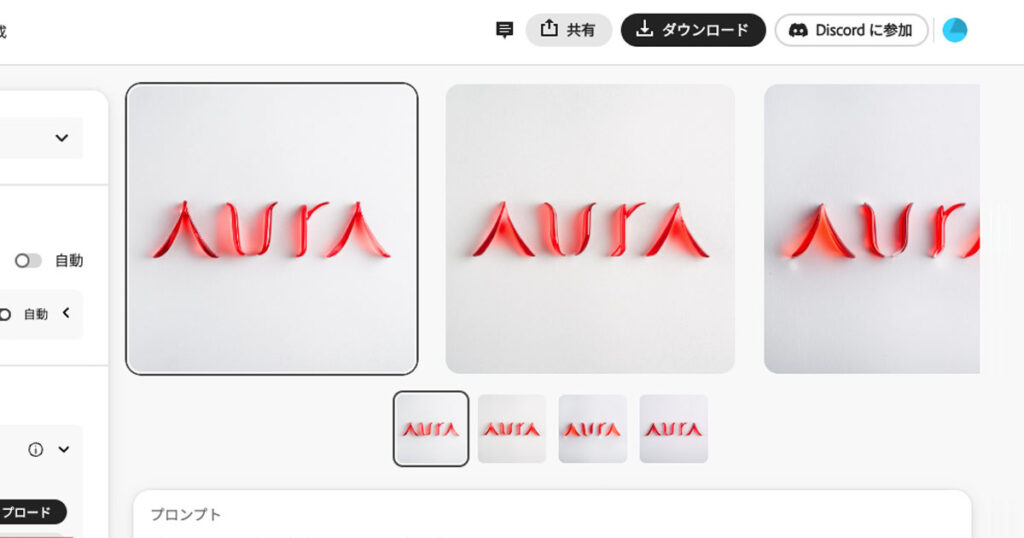Click the black アップロード upload button
1024x538 pixels.
(29, 513)
